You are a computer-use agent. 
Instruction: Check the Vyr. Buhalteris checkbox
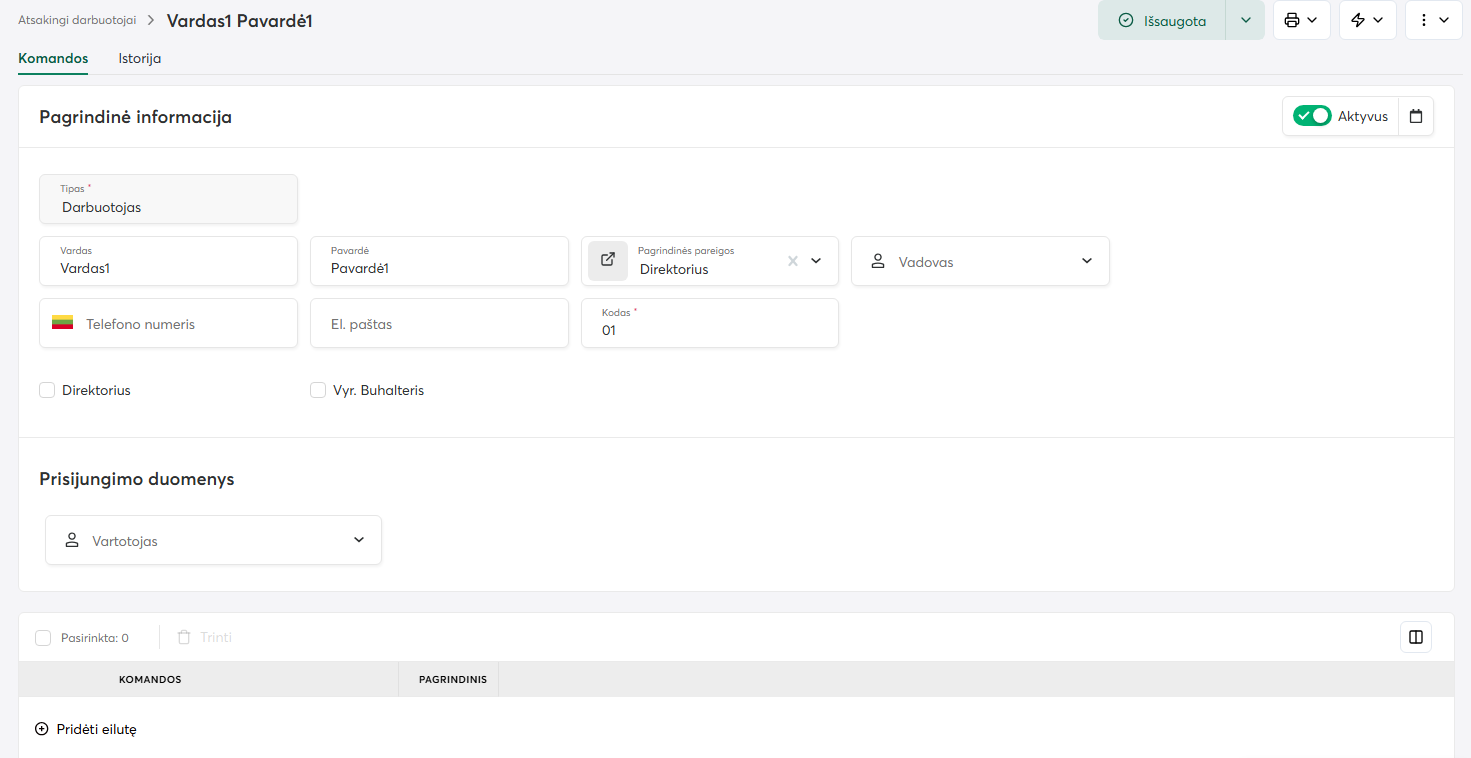[318, 390]
